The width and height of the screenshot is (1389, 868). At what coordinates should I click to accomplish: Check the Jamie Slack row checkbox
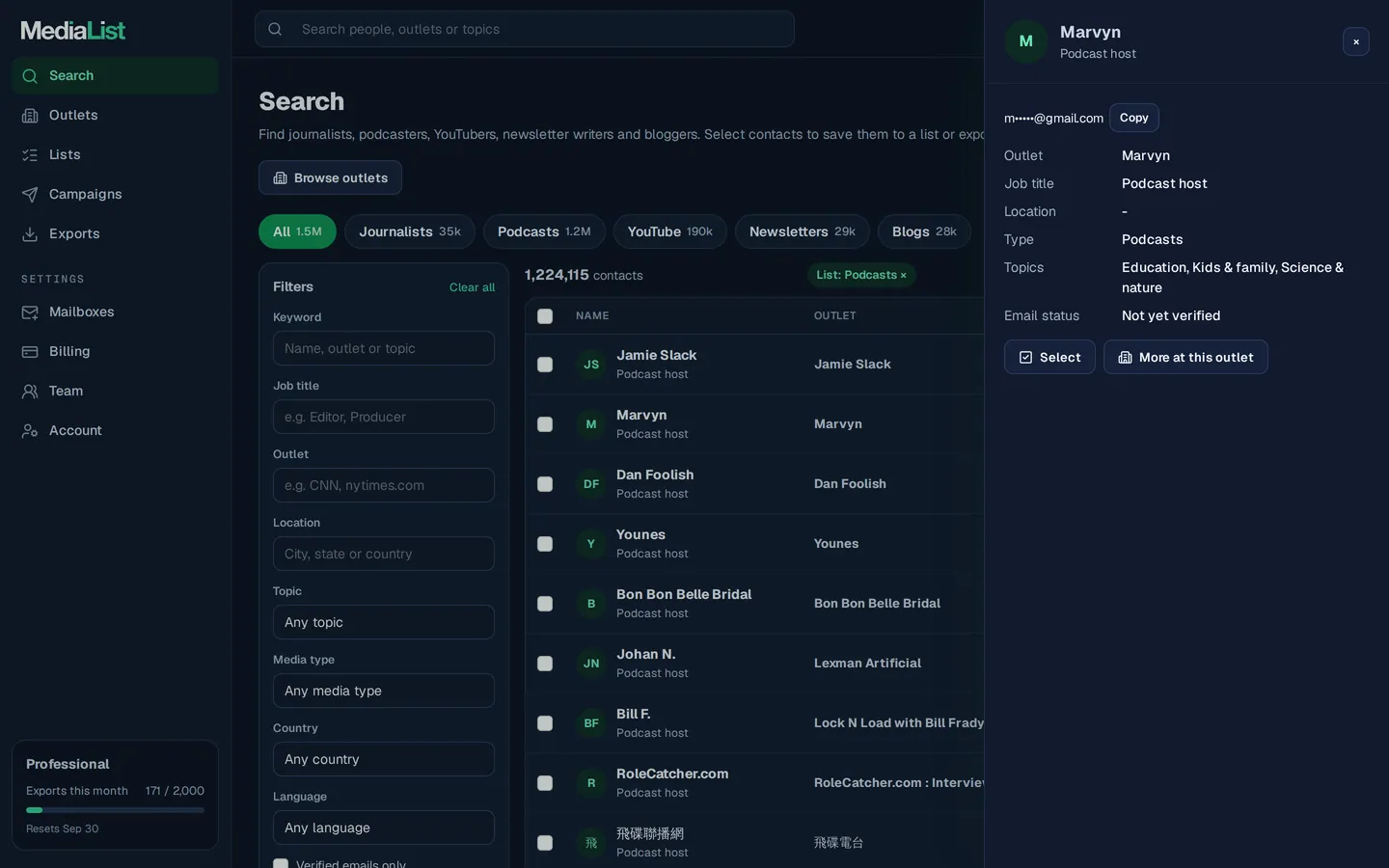point(545,365)
